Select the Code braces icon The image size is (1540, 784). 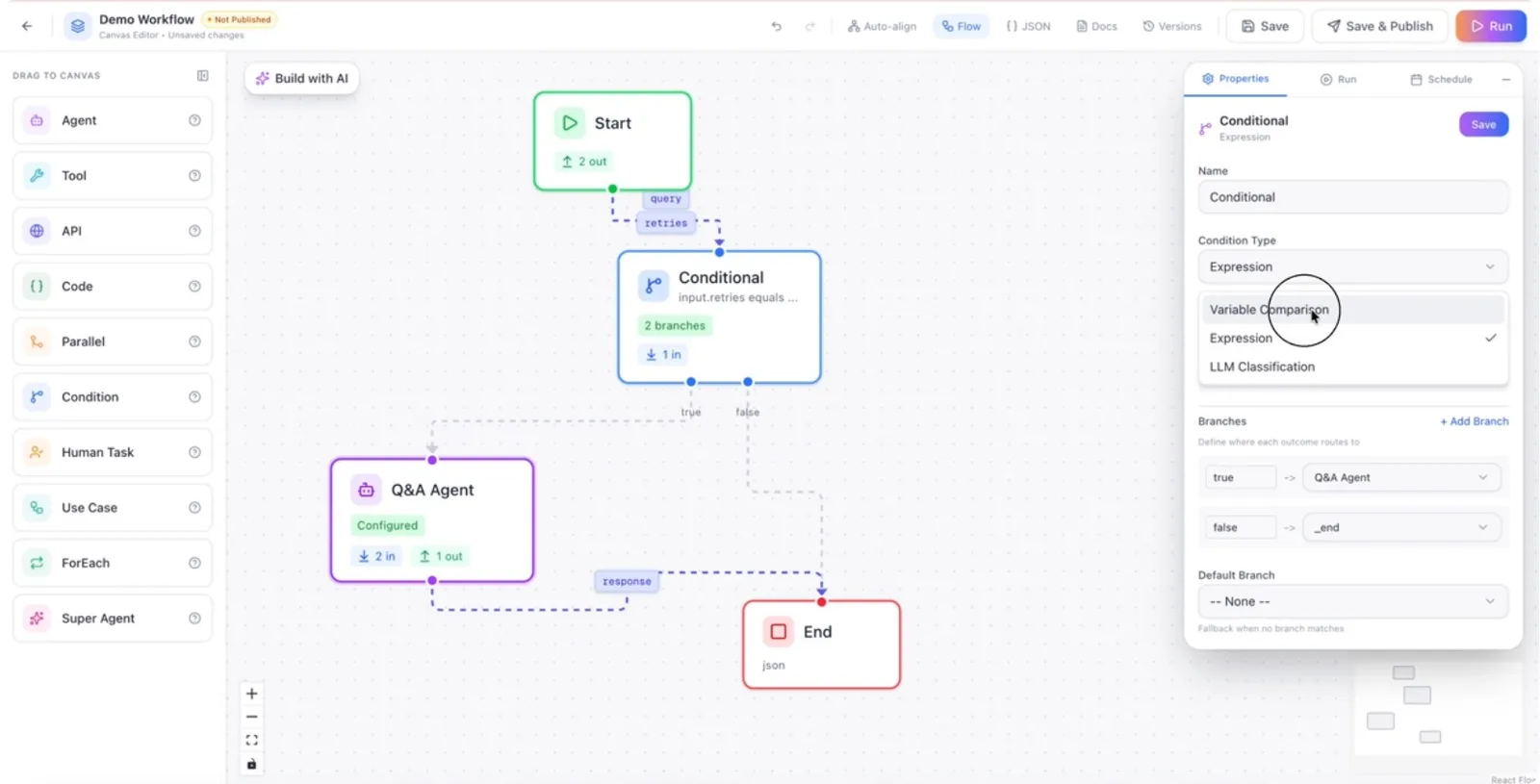(37, 286)
